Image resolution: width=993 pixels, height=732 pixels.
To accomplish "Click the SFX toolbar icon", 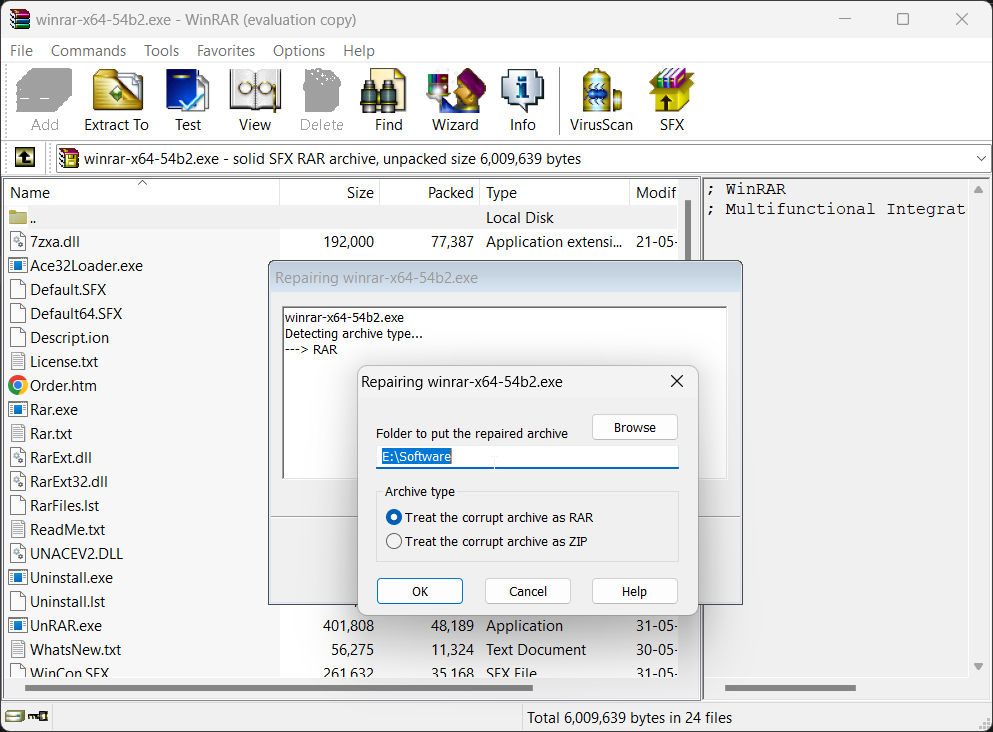I will click(x=671, y=91).
